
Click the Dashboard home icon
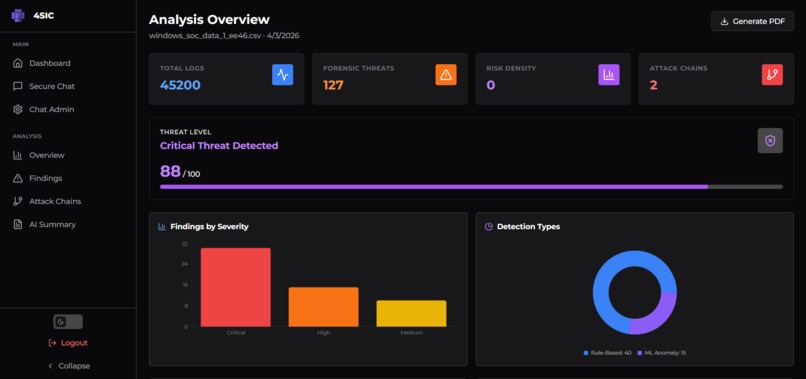[18, 63]
